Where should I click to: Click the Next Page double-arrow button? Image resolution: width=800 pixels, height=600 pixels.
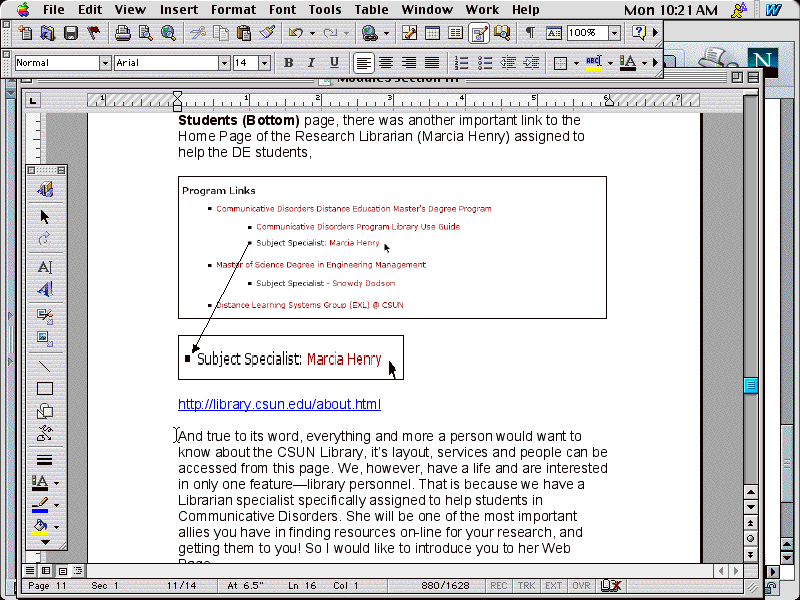pyautogui.click(x=751, y=554)
